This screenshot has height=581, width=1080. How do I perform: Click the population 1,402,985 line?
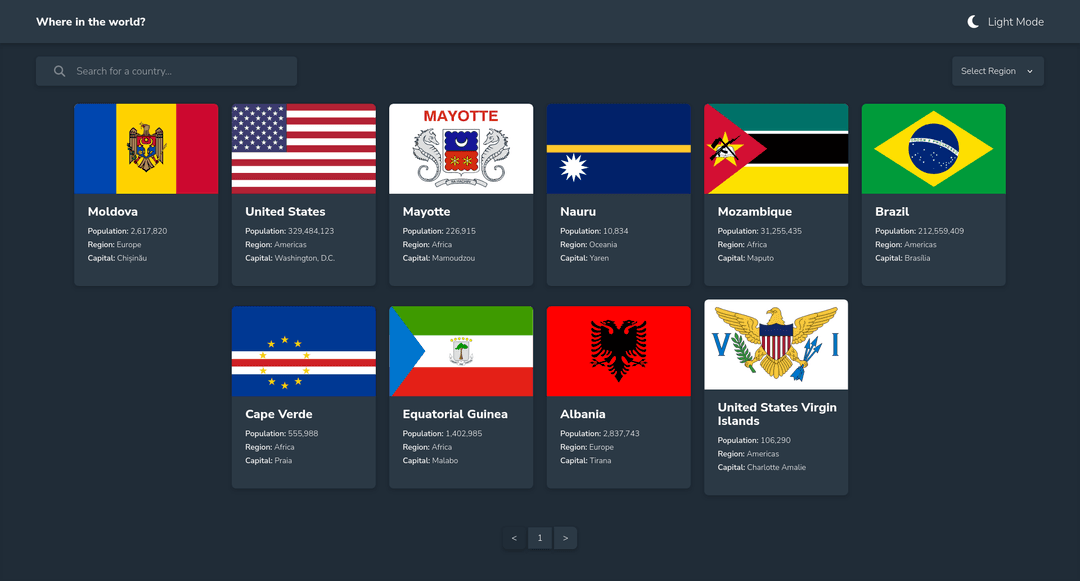pyautogui.click(x=443, y=434)
